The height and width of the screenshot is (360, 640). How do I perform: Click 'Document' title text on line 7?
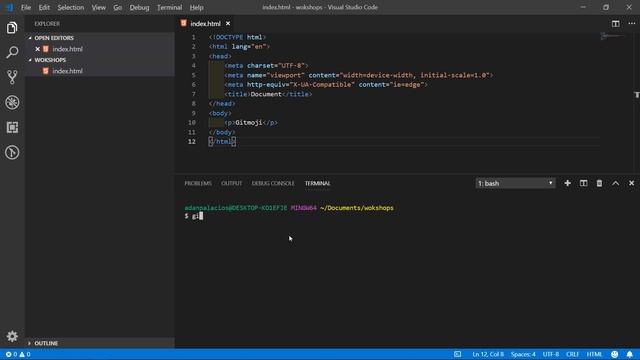click(x=266, y=94)
